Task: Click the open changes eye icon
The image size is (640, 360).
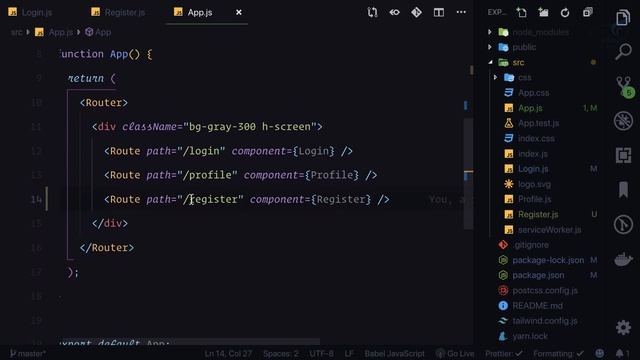Action: [394, 12]
